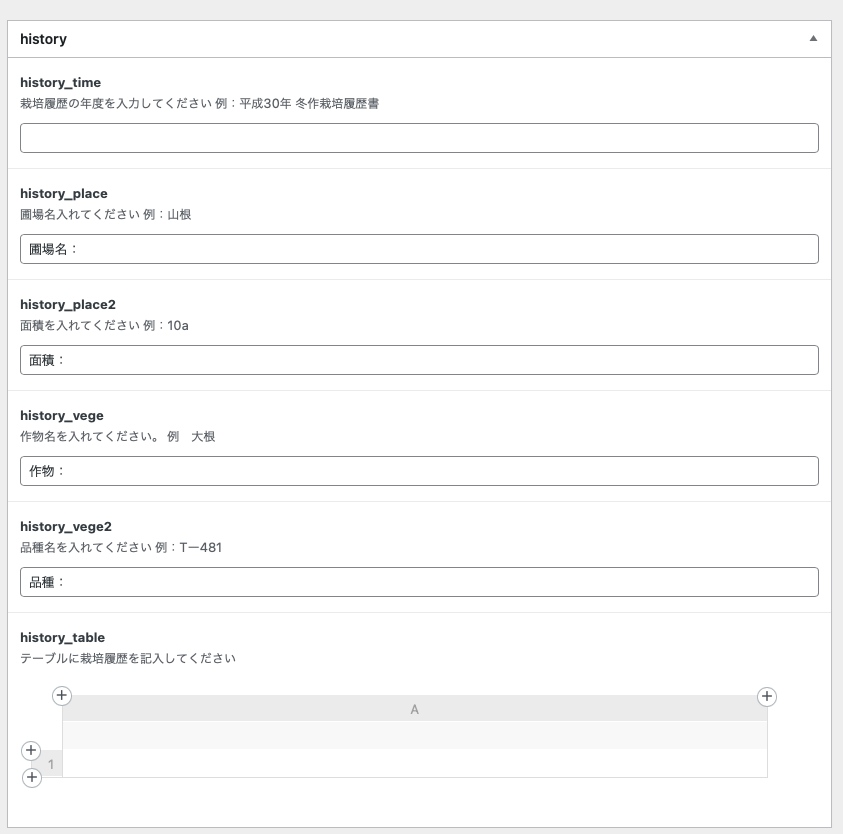
Task: Click into the 圃場名 input field
Action: point(419,249)
